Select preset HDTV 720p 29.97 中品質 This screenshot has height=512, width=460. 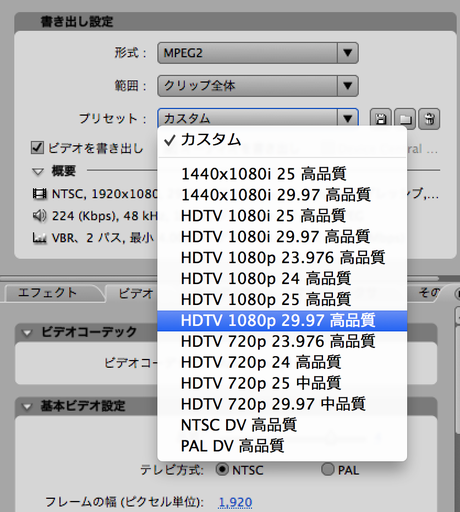(282, 404)
